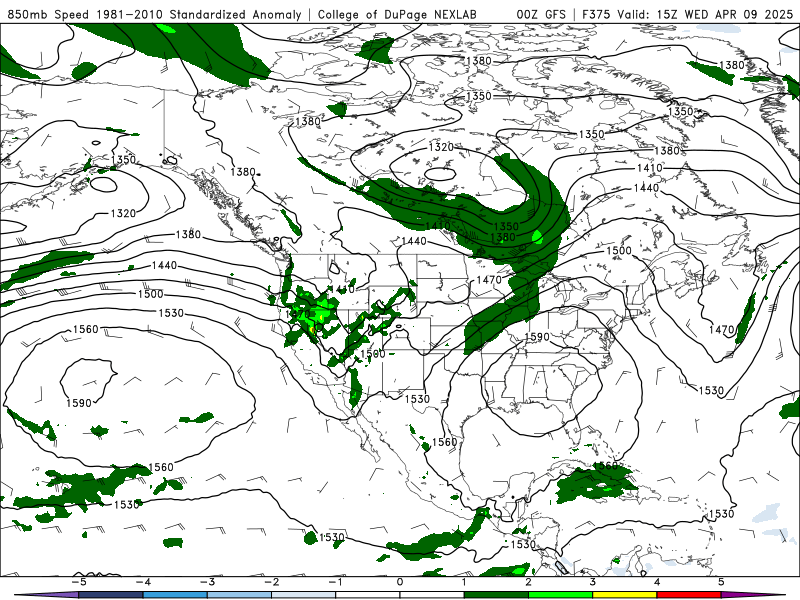Click the red 4 to 5 colorbar segment
This screenshot has width=800, height=600.
coord(689,595)
